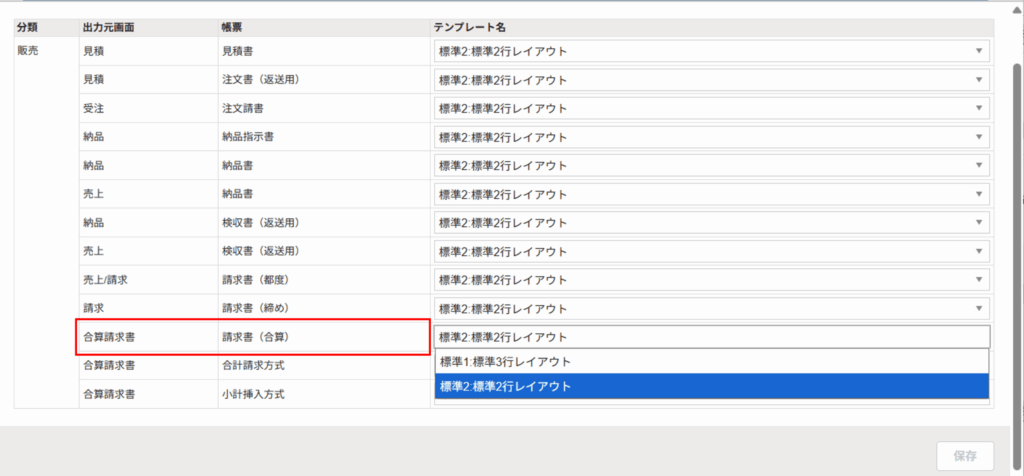Click the 出力元画面 column header
1024x476 pixels.
109,26
